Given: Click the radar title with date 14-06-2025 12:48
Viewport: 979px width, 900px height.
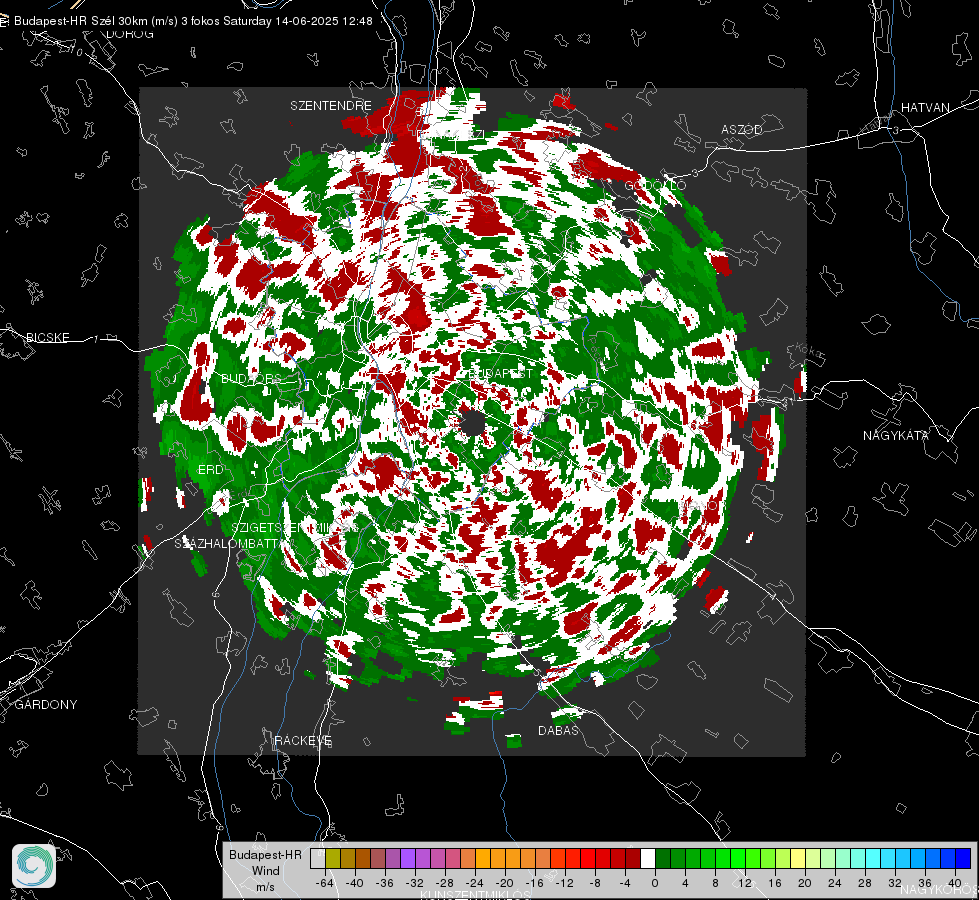Looking at the screenshot, I should (x=193, y=21).
